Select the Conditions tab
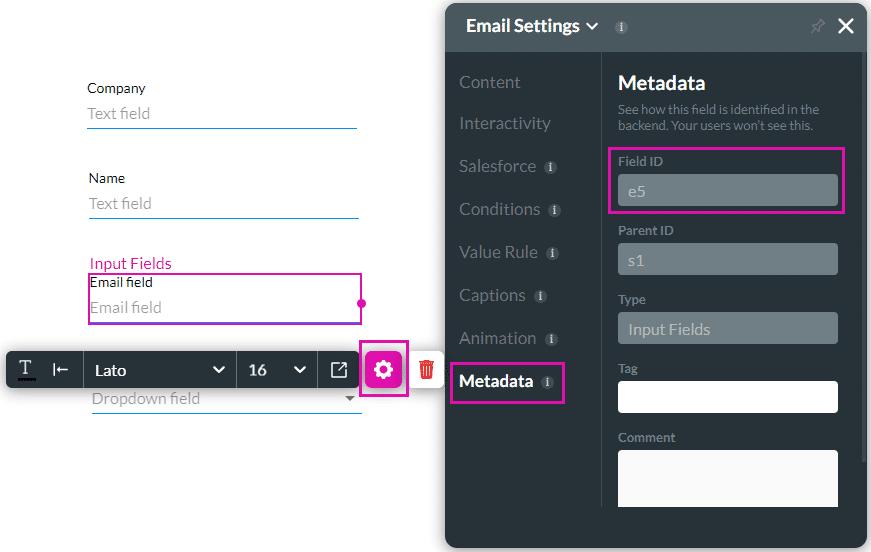Image resolution: width=871 pixels, height=552 pixels. click(499, 209)
